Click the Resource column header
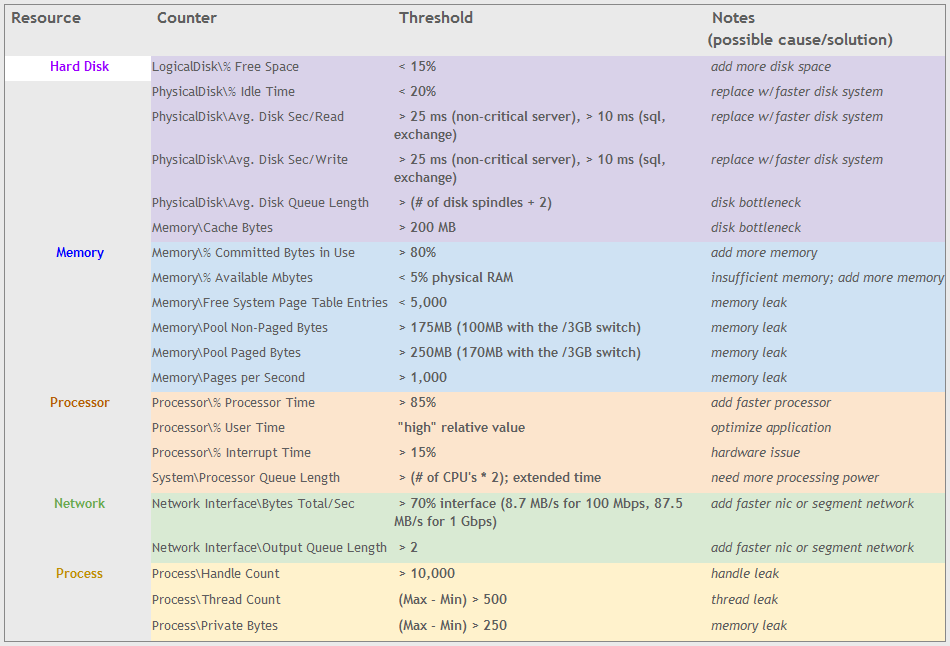950x646 pixels. coord(46,18)
